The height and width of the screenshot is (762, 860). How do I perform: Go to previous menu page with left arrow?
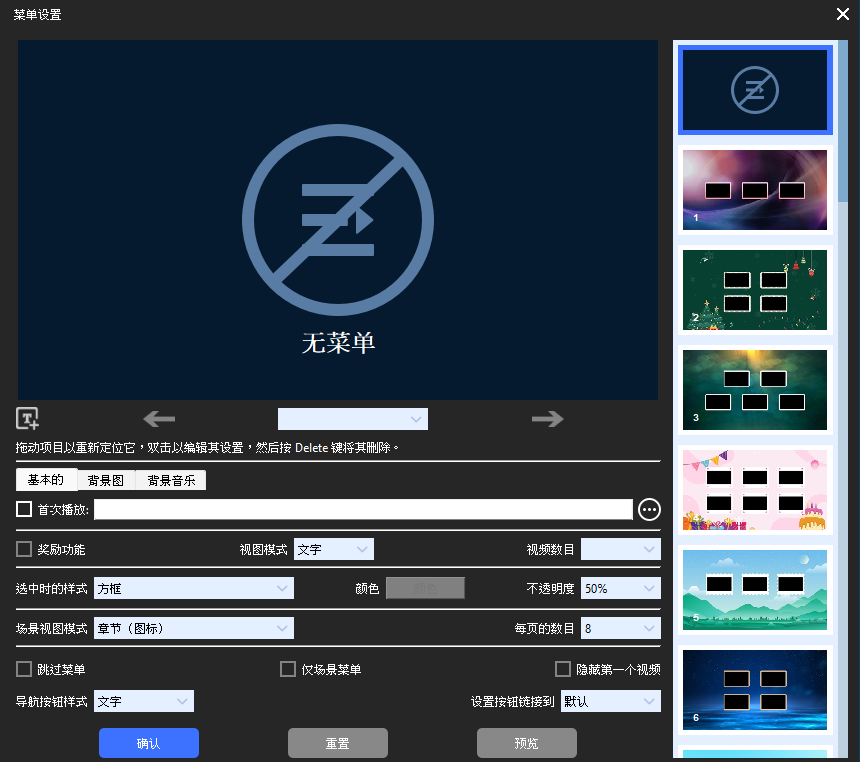pyautogui.click(x=159, y=419)
